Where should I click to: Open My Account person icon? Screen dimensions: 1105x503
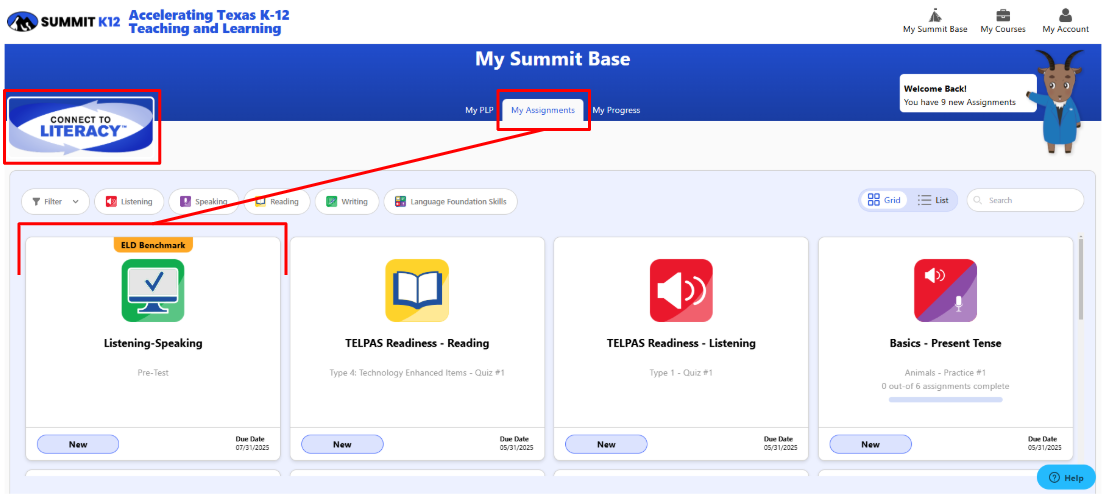click(x=1066, y=15)
